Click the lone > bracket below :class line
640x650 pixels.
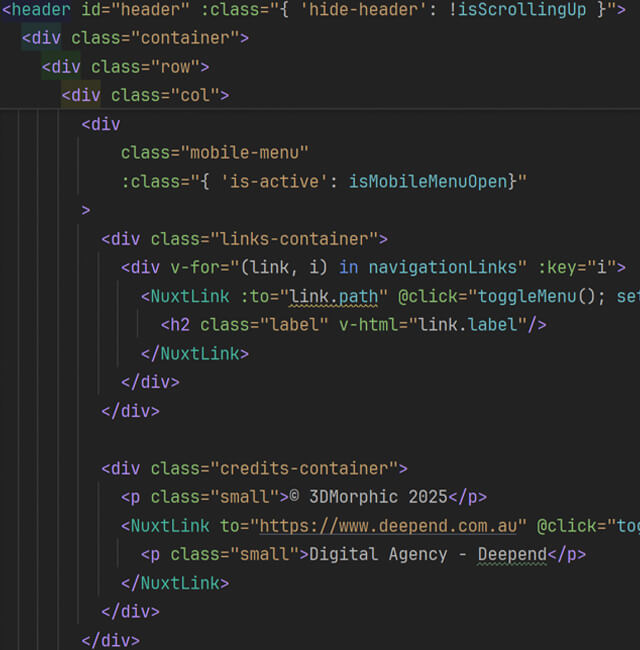86,210
